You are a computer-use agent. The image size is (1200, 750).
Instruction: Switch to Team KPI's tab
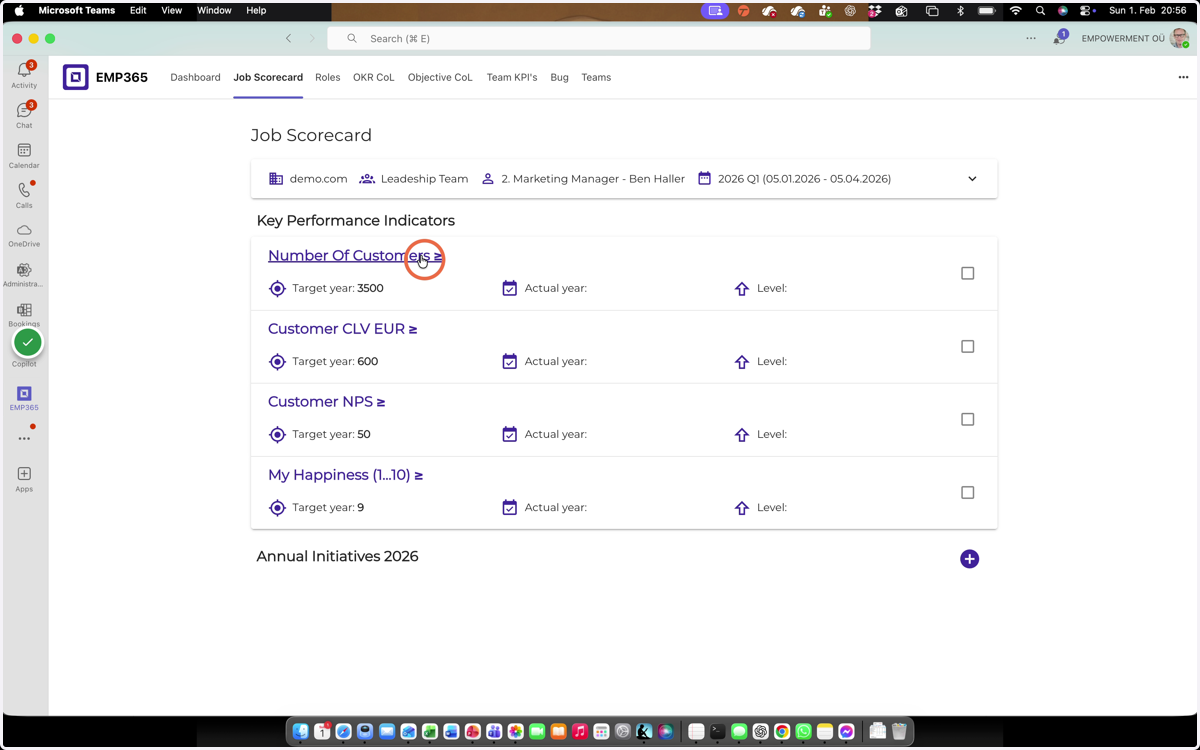(x=512, y=77)
